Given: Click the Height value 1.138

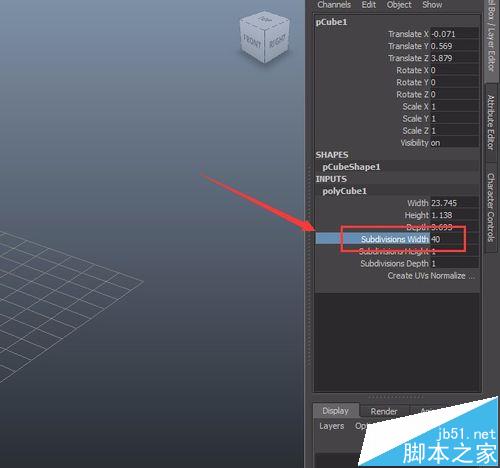Looking at the screenshot, I should 454,215.
